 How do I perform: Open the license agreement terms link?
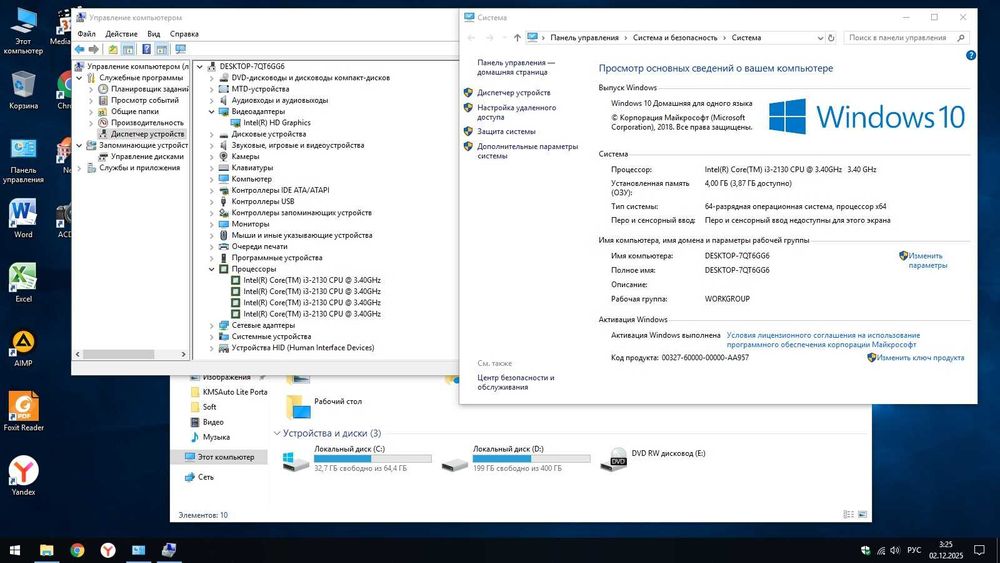click(823, 340)
